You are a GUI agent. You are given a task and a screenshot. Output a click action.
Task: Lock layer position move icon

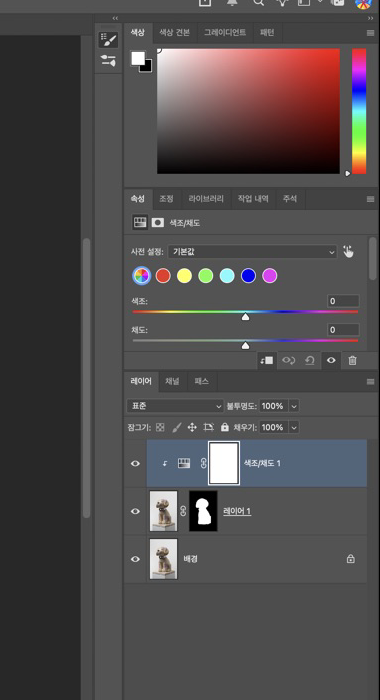192,427
